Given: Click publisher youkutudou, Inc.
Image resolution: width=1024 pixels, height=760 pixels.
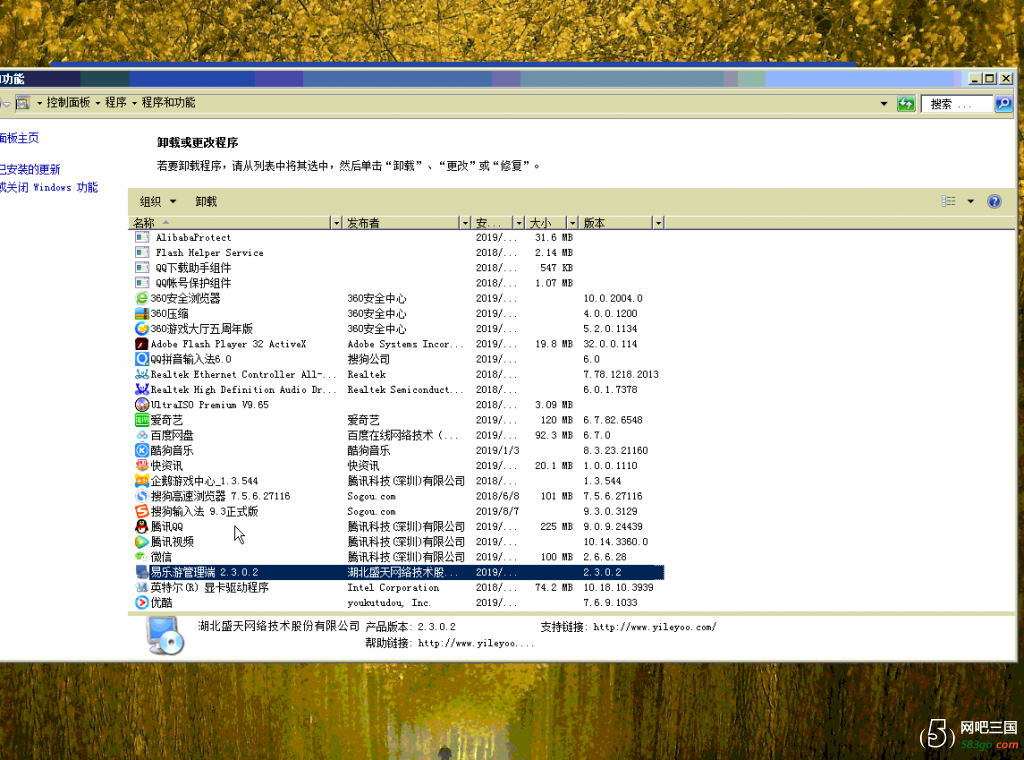Looking at the screenshot, I should click(x=389, y=603).
